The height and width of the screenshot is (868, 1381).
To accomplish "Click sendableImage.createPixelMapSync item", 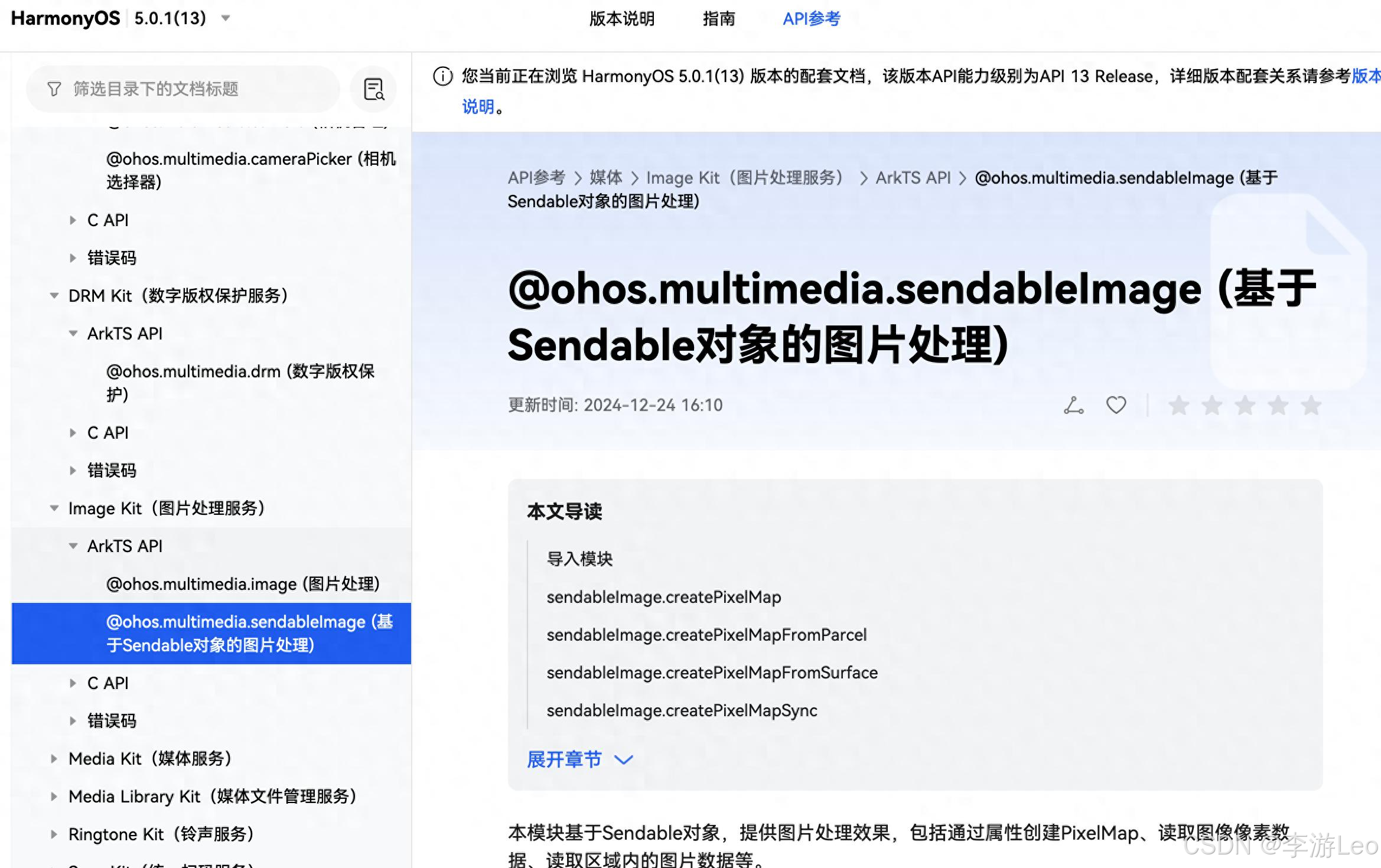I will (681, 709).
